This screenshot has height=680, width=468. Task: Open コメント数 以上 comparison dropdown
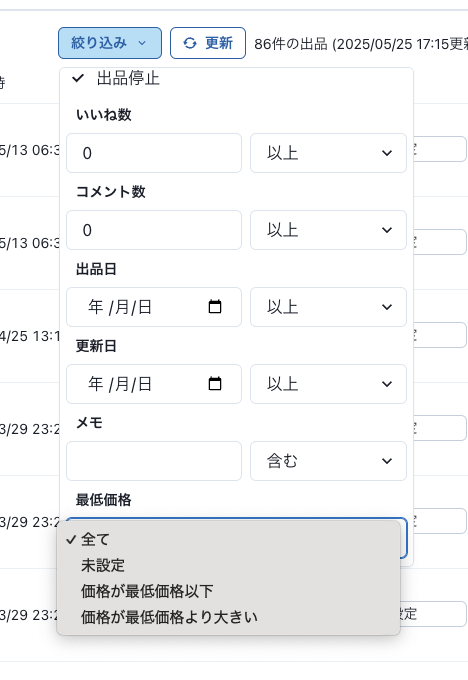328,230
